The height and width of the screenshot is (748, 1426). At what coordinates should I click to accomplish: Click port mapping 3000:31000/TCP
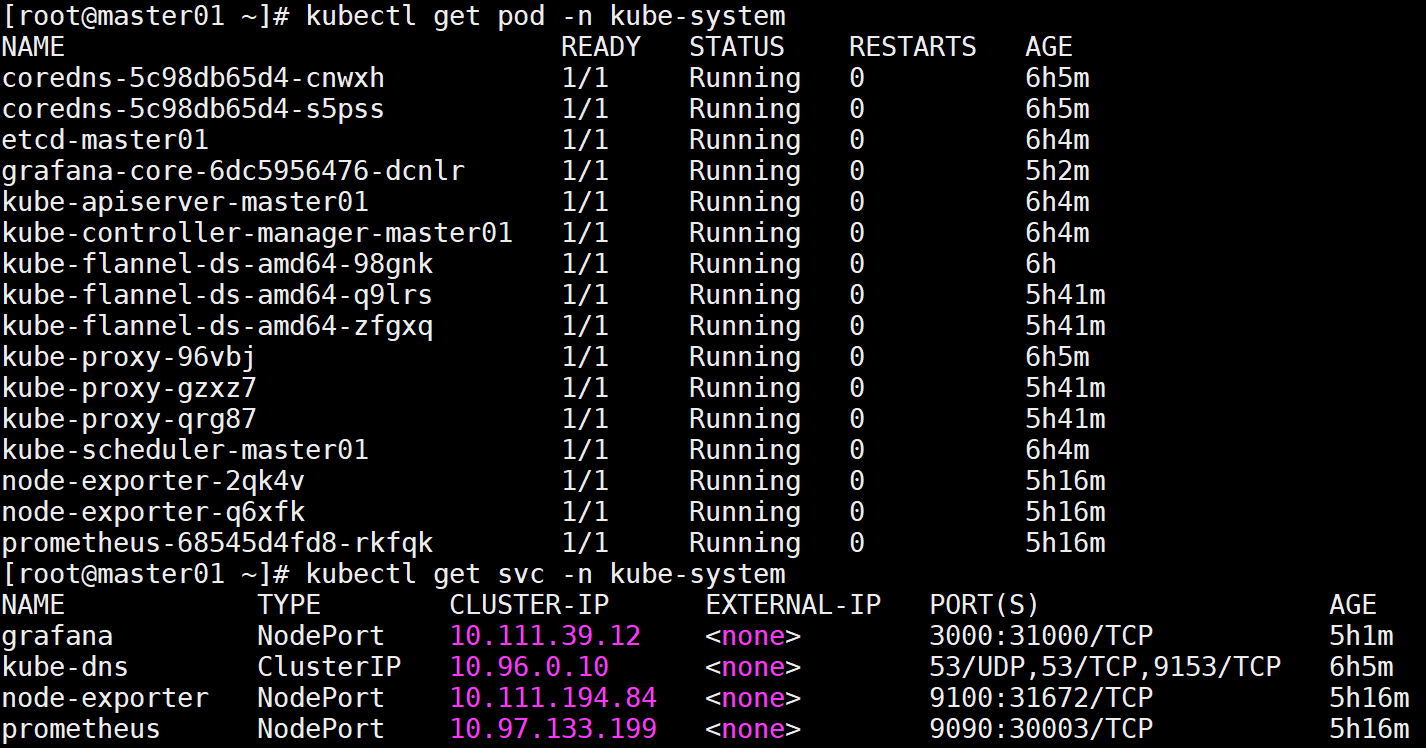click(x=1041, y=636)
